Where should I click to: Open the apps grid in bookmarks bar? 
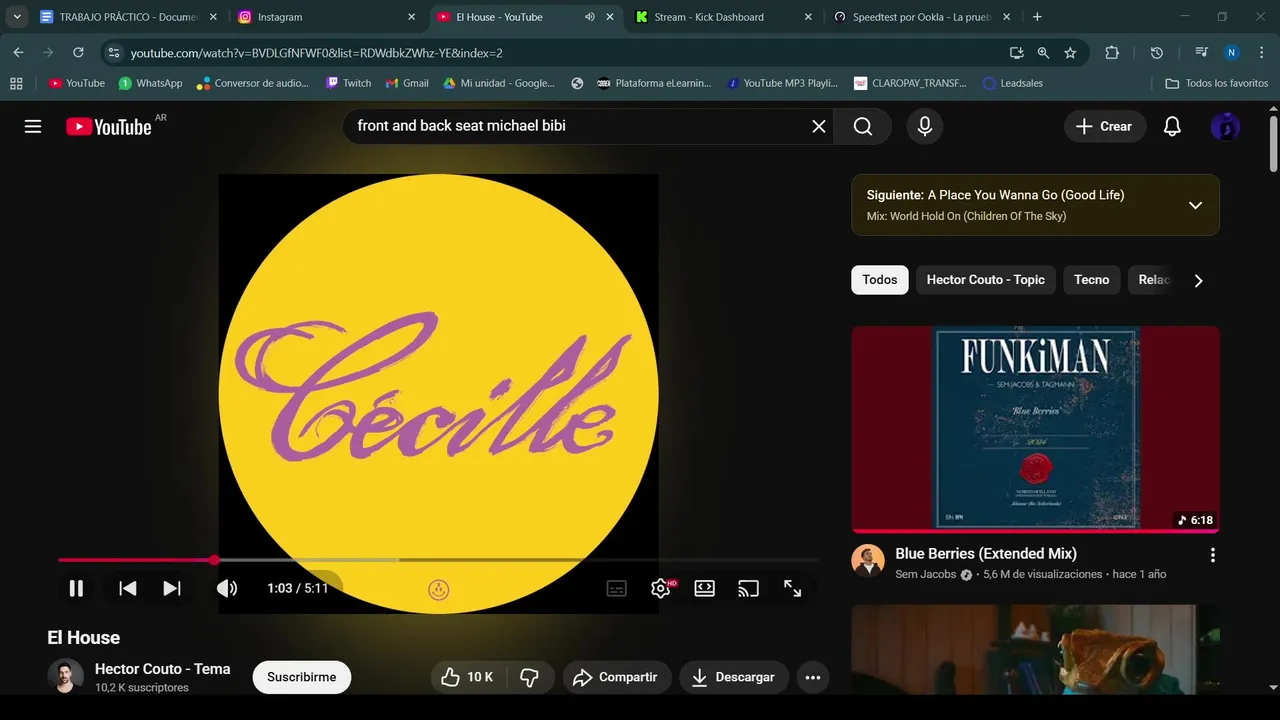(x=16, y=83)
